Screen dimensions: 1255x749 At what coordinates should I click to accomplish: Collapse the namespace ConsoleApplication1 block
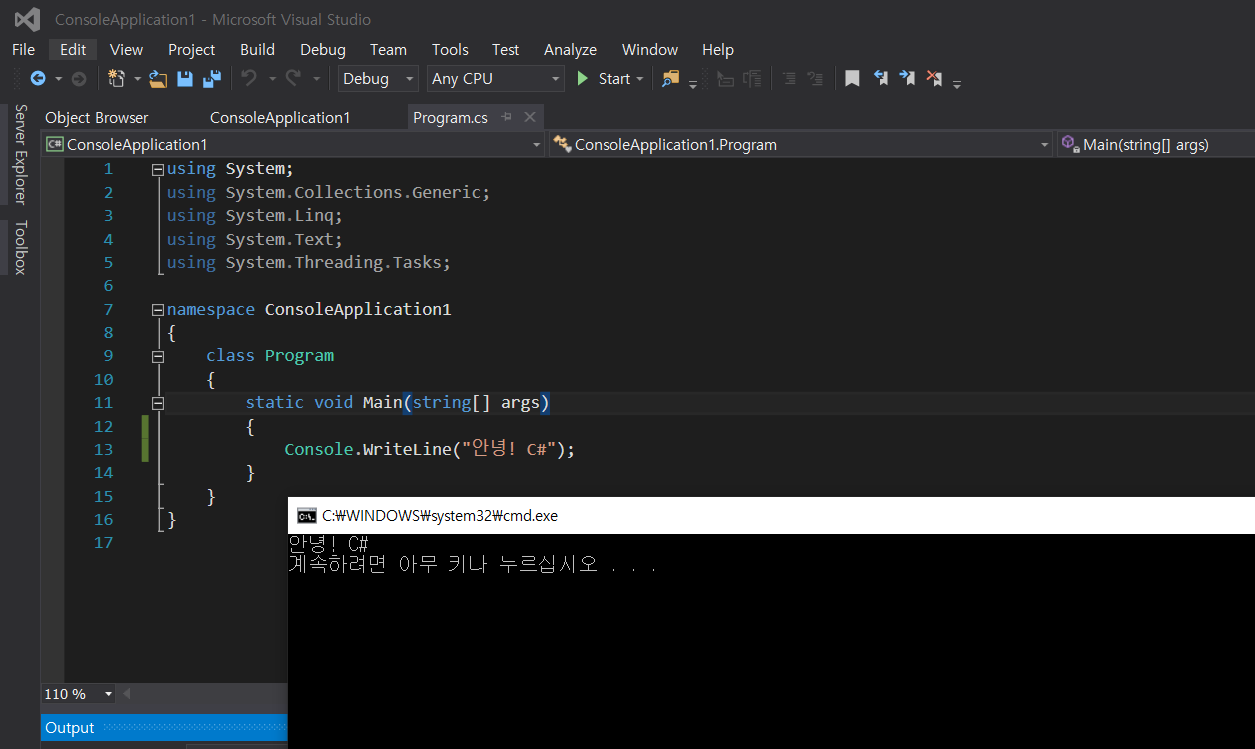coord(158,310)
